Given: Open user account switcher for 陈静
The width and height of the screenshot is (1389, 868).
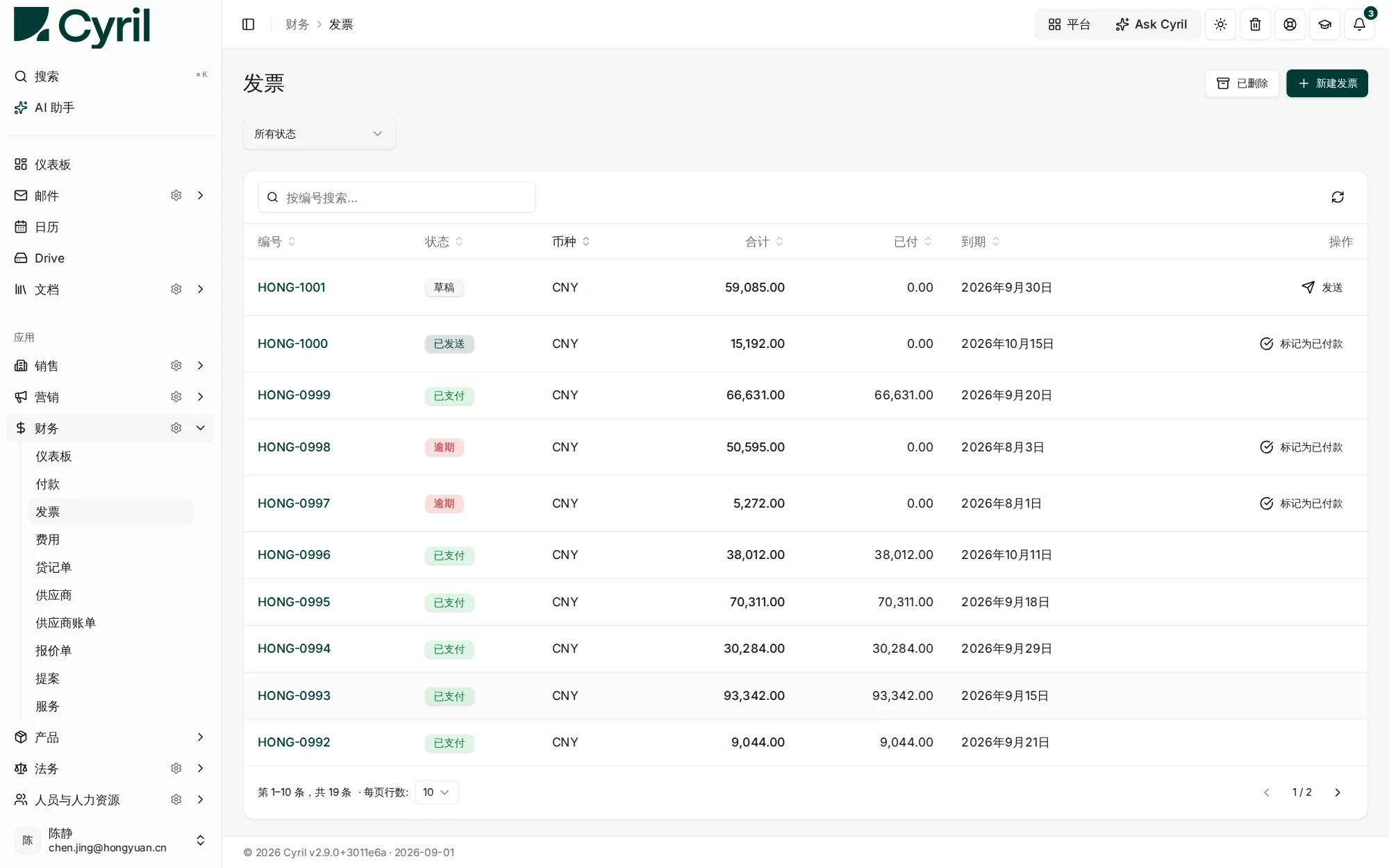Looking at the screenshot, I should click(111, 840).
